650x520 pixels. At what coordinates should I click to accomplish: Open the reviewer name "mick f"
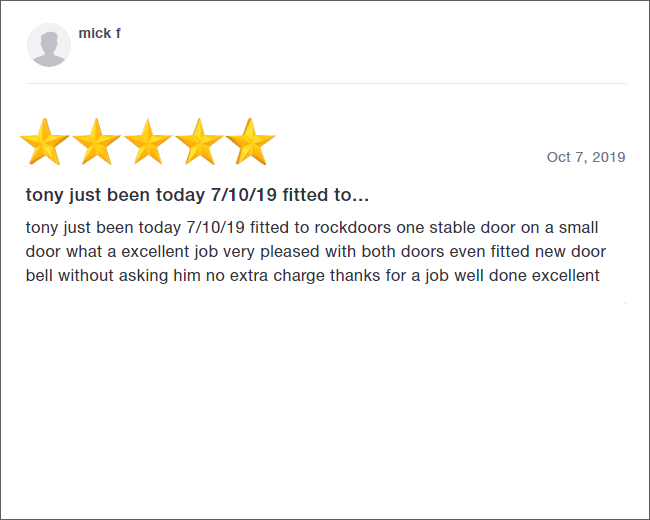coord(100,33)
